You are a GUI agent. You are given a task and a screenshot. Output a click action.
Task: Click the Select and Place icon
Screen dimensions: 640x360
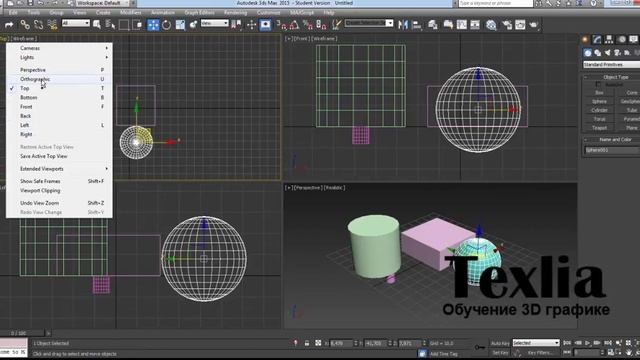193,25
